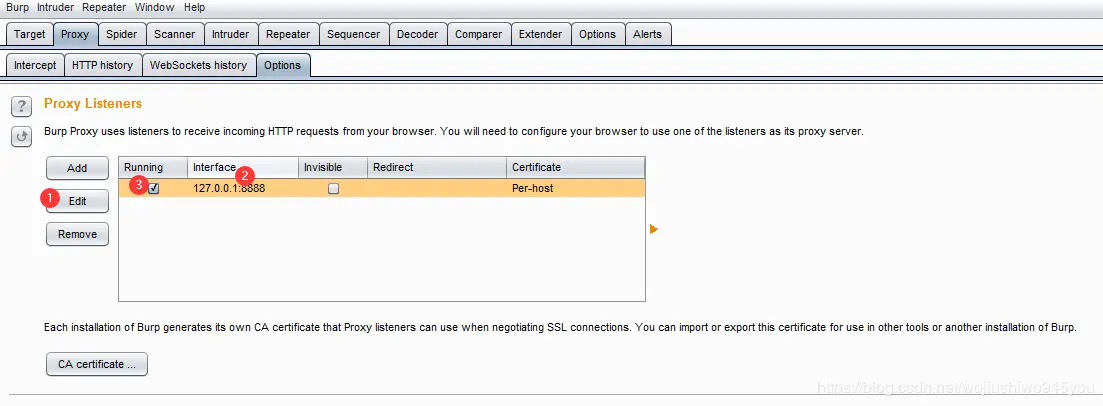The width and height of the screenshot is (1103, 406).
Task: Sort by the Certificate column header
Action: [x=575, y=167]
